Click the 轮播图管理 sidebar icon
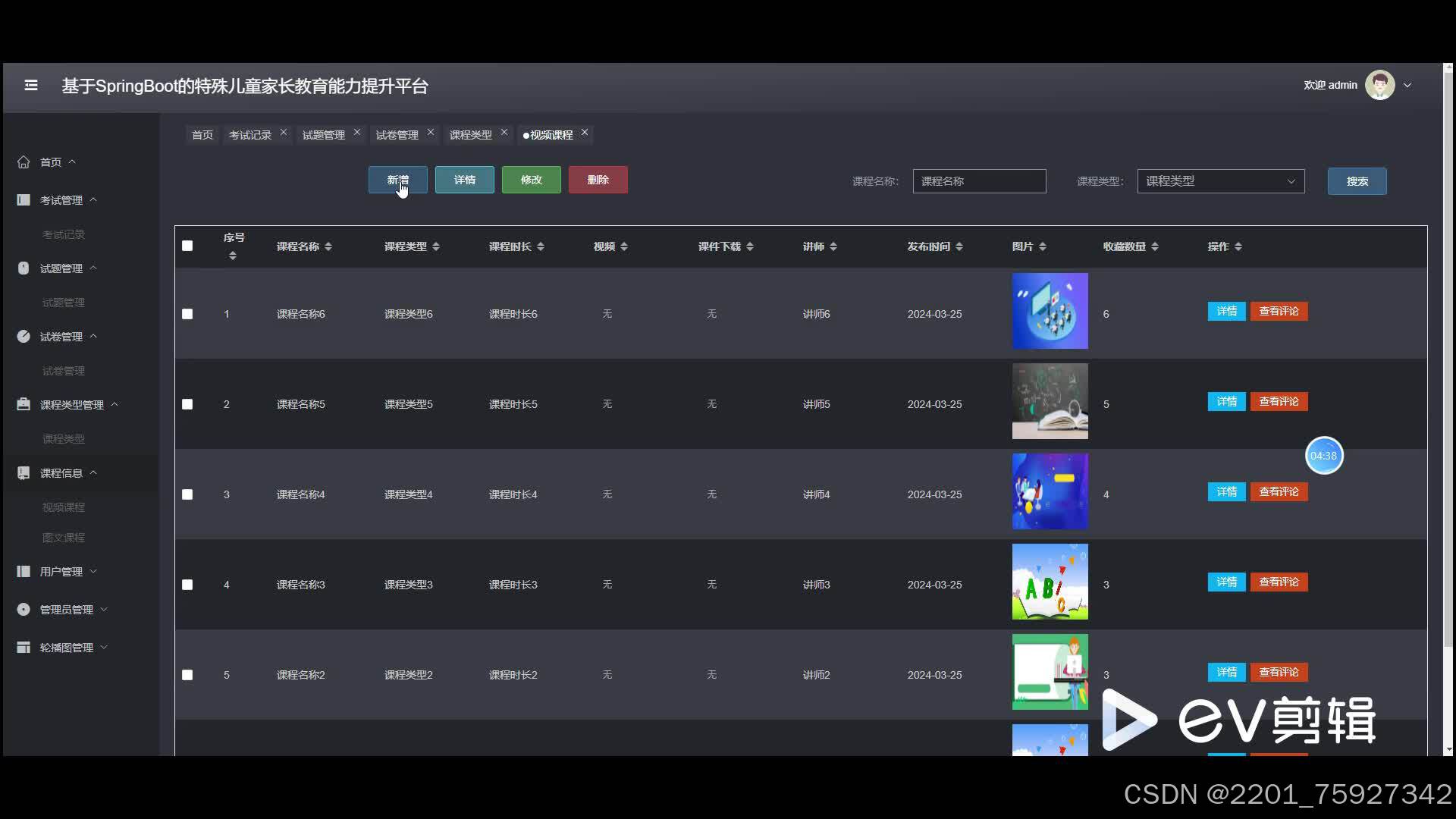Image resolution: width=1456 pixels, height=819 pixels. click(24, 648)
